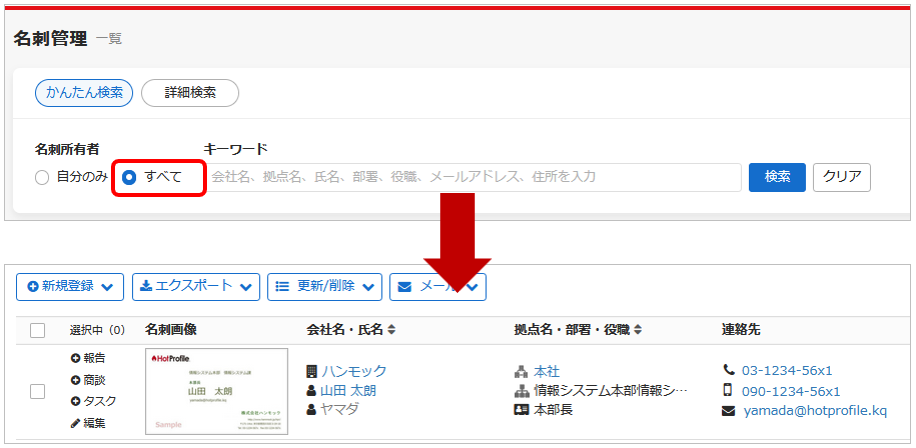Expand the エクスポート dropdown menu
This screenshot has width=916, height=448.
pos(196,286)
